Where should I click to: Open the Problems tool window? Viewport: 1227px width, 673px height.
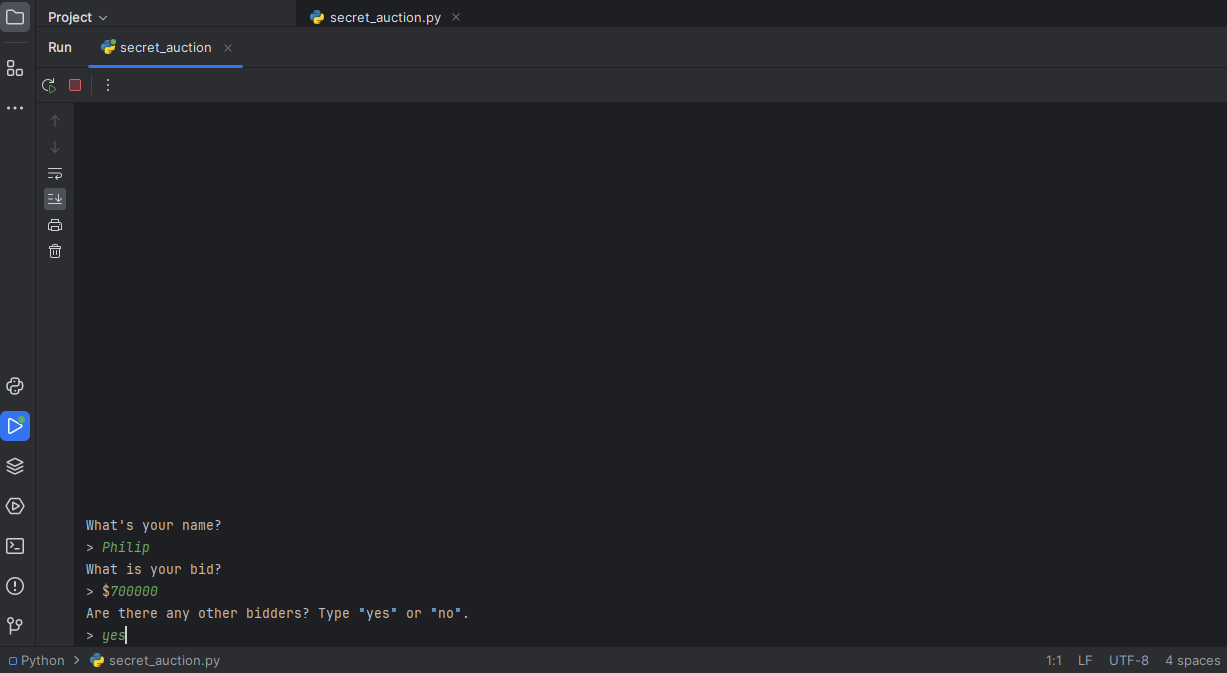15,586
